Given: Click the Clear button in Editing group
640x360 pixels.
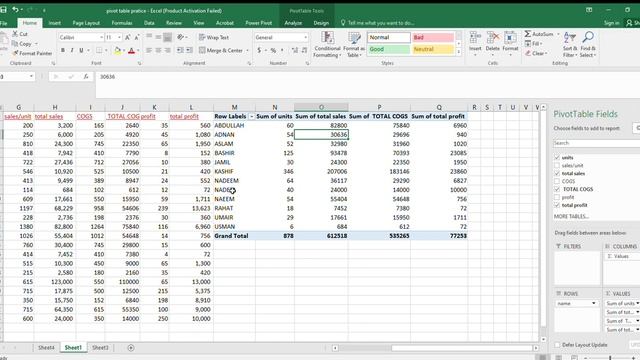Looking at the screenshot, I should (x=536, y=53).
